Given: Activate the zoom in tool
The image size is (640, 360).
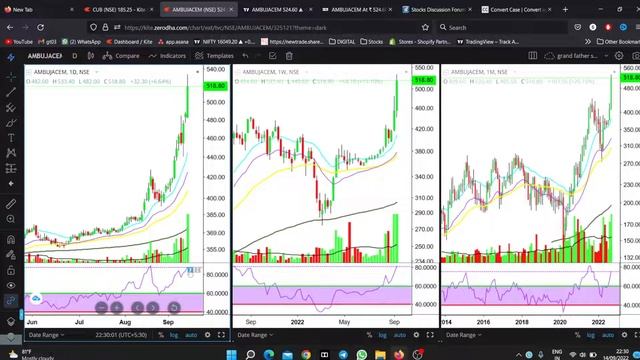Looking at the screenshot, I should [11, 219].
